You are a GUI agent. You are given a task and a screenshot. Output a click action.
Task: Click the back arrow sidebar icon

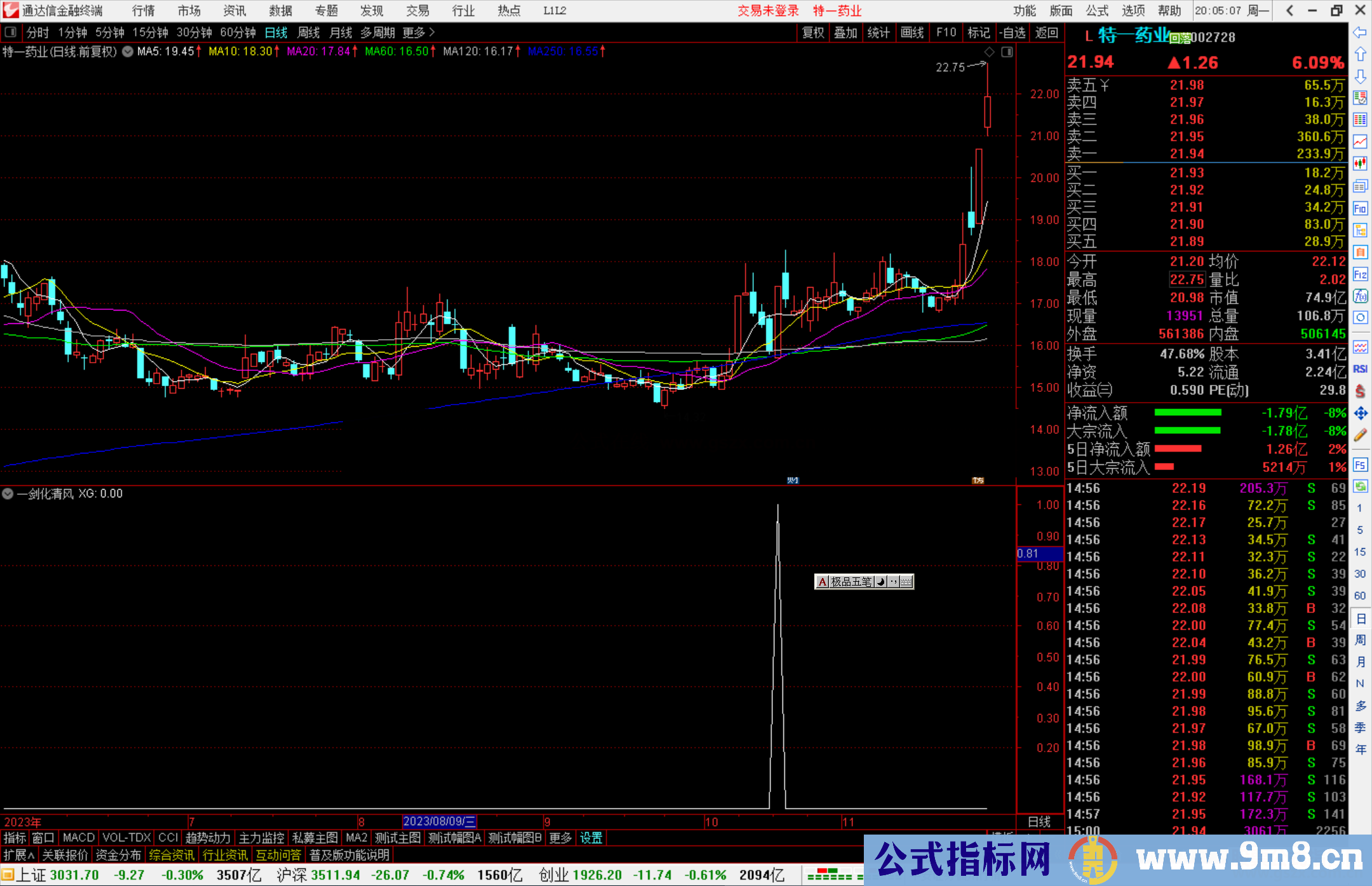click(x=1360, y=32)
